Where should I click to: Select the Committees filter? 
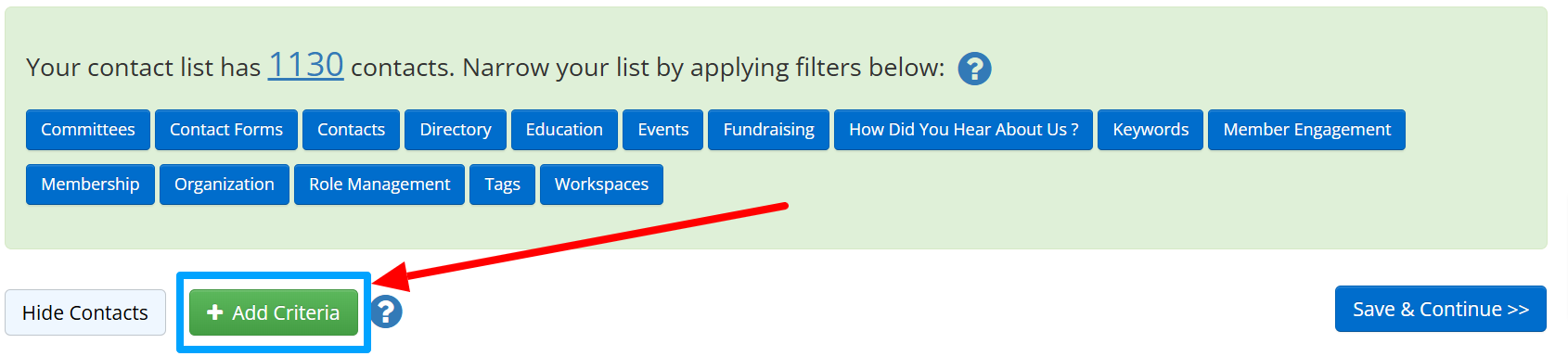88,130
